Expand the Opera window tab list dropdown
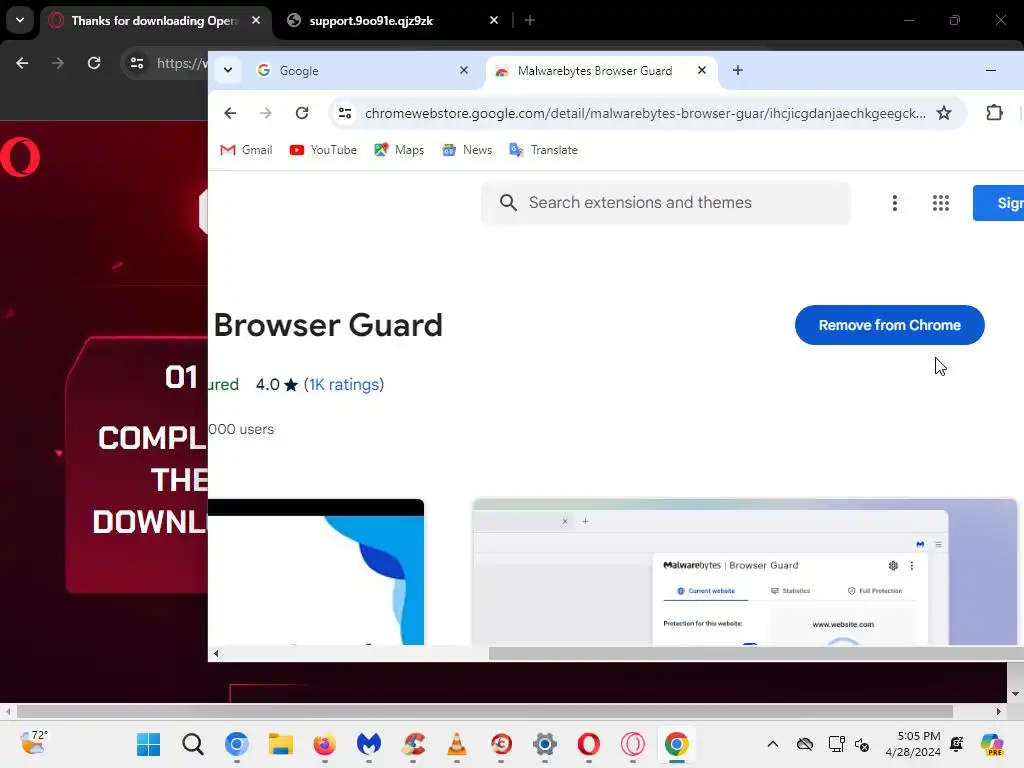This screenshot has height=768, width=1024. point(20,20)
